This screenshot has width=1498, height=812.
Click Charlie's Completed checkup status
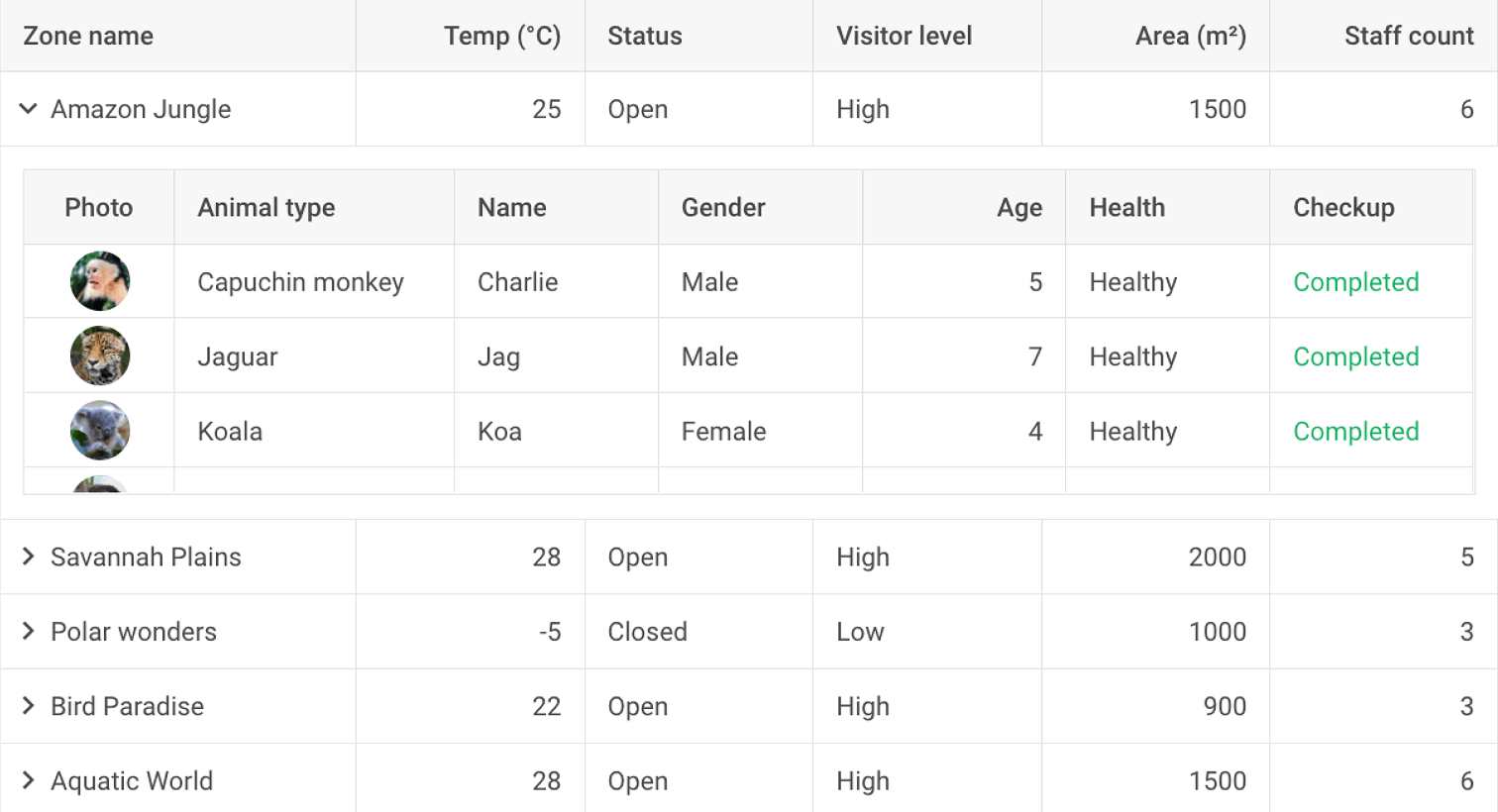[x=1356, y=282]
